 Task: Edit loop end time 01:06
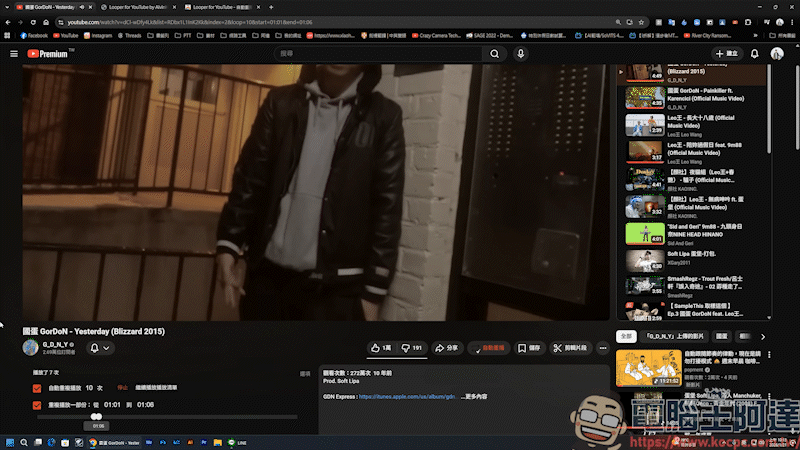tap(145, 405)
